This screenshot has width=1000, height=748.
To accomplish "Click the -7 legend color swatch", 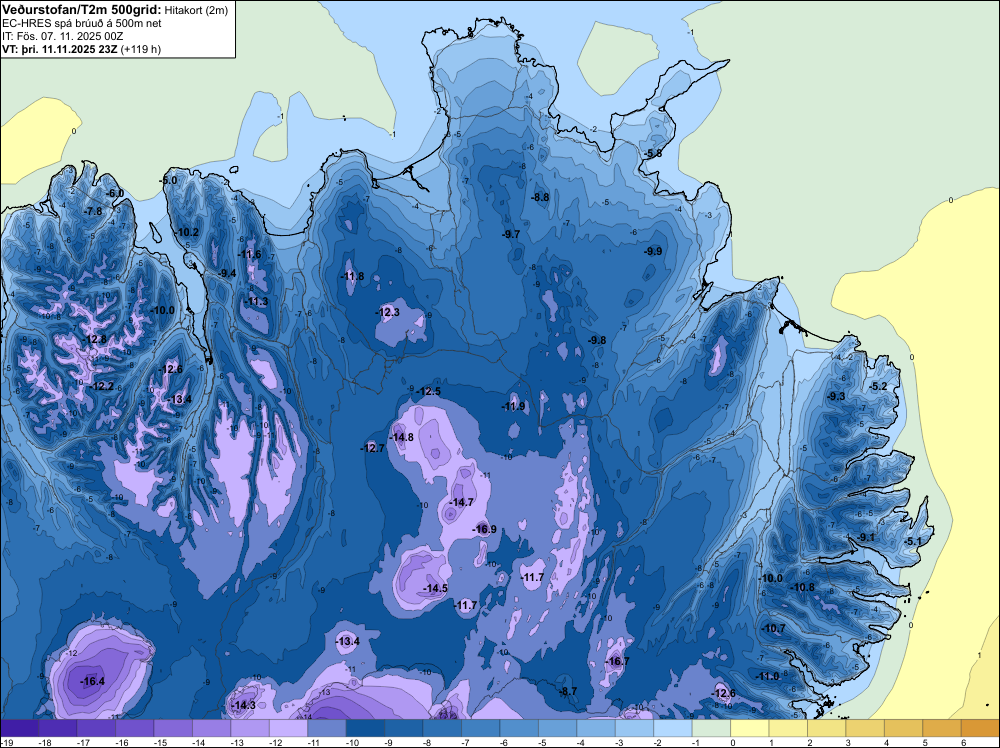I will (x=481, y=728).
